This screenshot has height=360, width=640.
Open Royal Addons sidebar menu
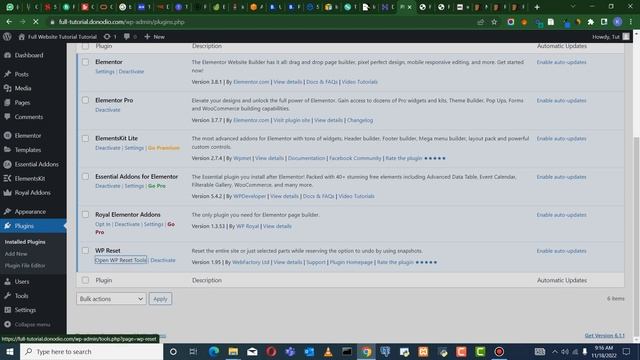click(32, 193)
